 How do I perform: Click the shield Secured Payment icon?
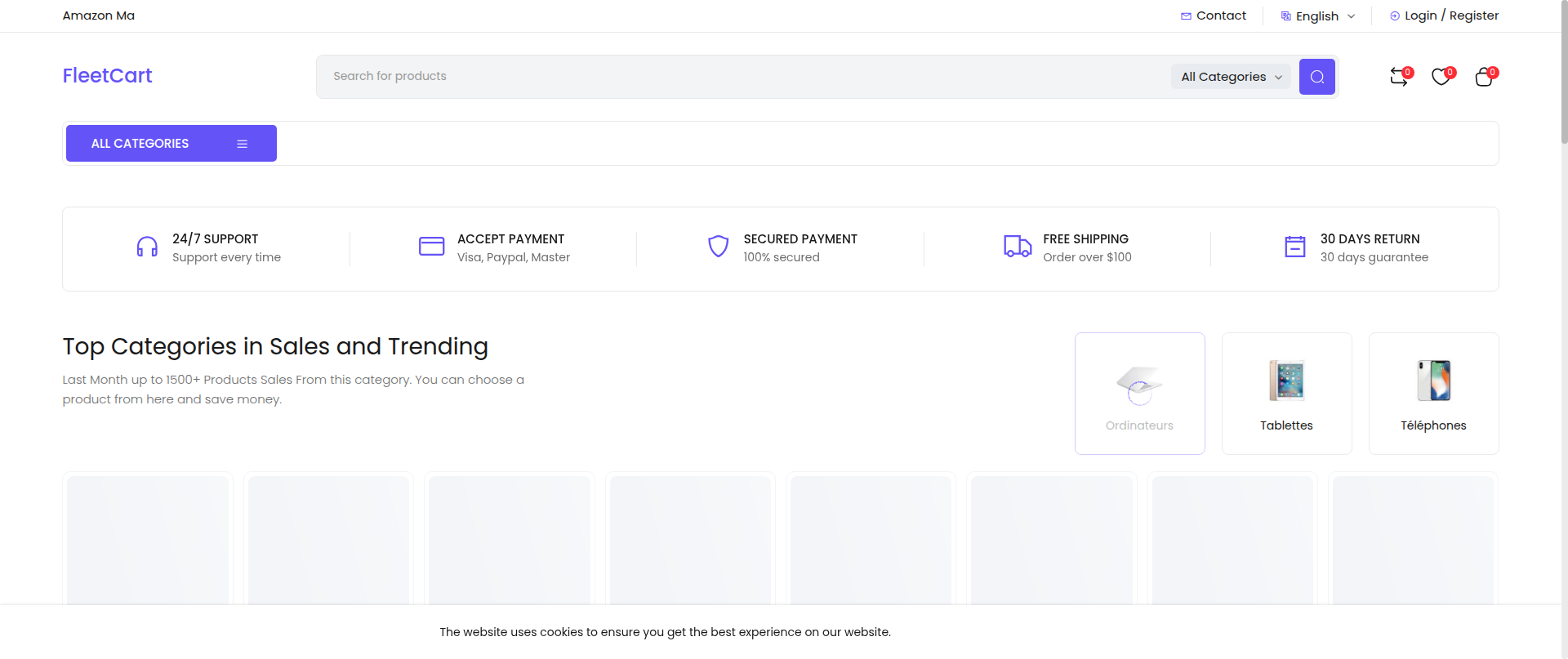(x=718, y=246)
